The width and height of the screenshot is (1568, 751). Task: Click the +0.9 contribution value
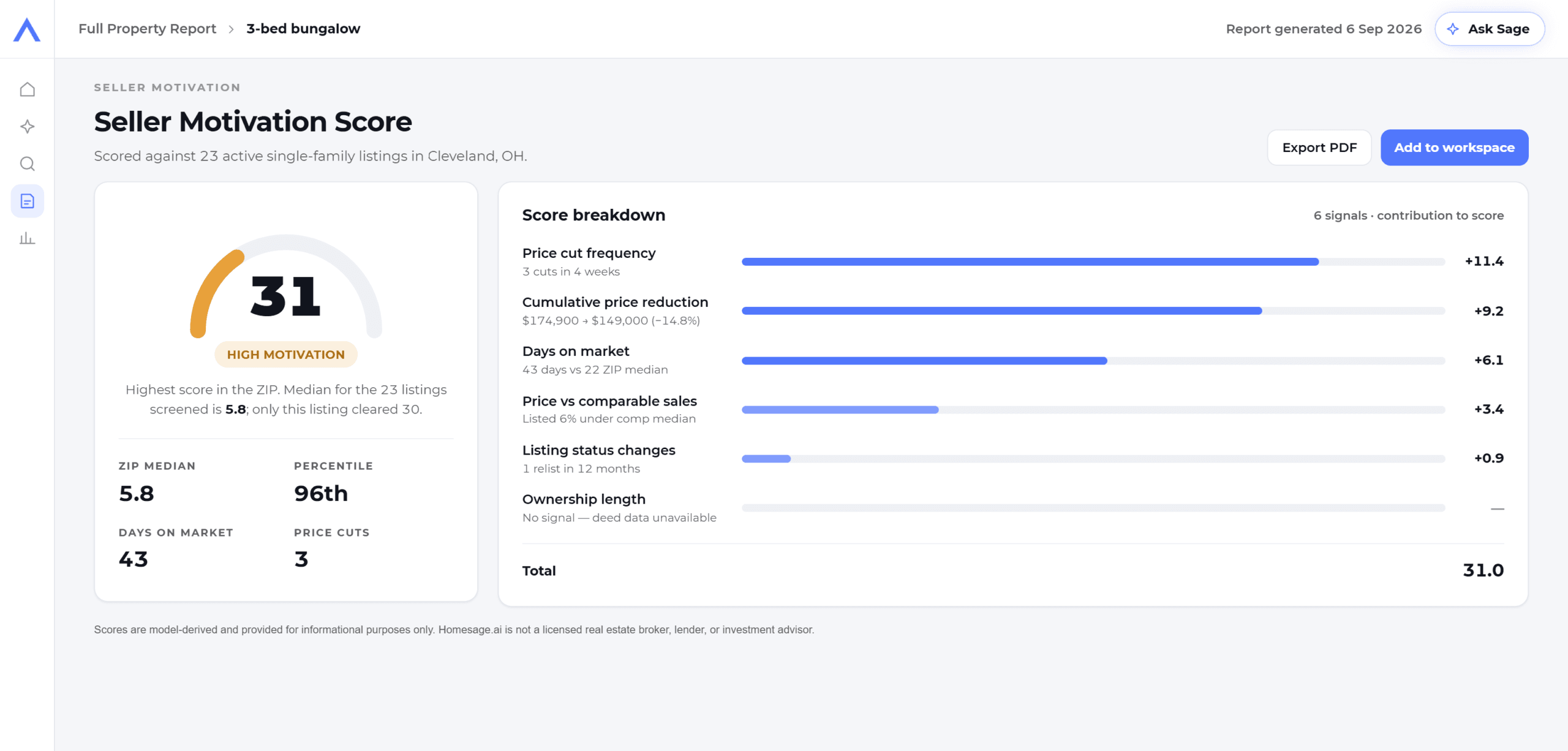[x=1488, y=458]
